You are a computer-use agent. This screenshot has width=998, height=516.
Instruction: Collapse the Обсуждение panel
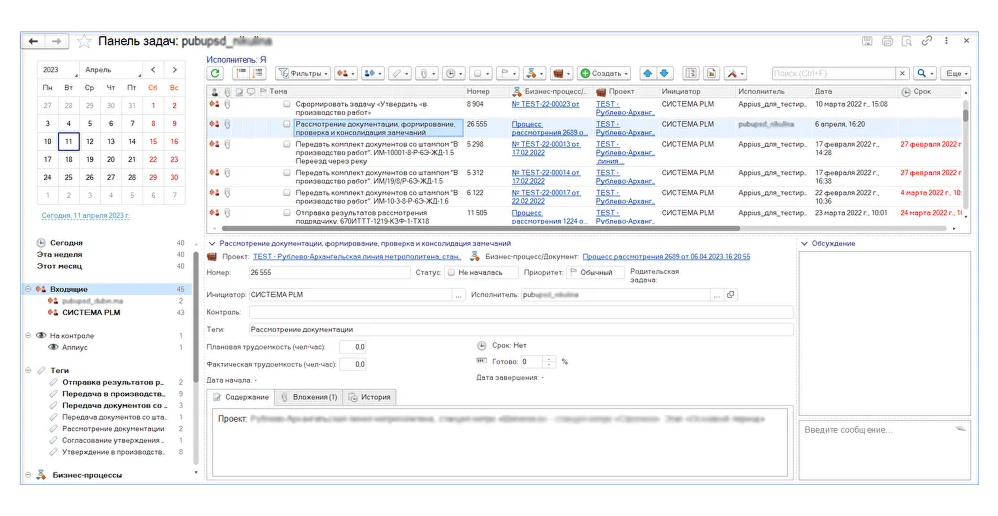(805, 244)
